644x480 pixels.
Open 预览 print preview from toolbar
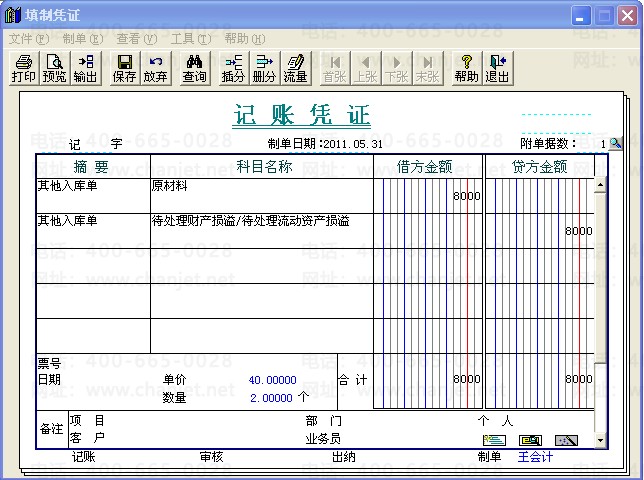pos(54,68)
